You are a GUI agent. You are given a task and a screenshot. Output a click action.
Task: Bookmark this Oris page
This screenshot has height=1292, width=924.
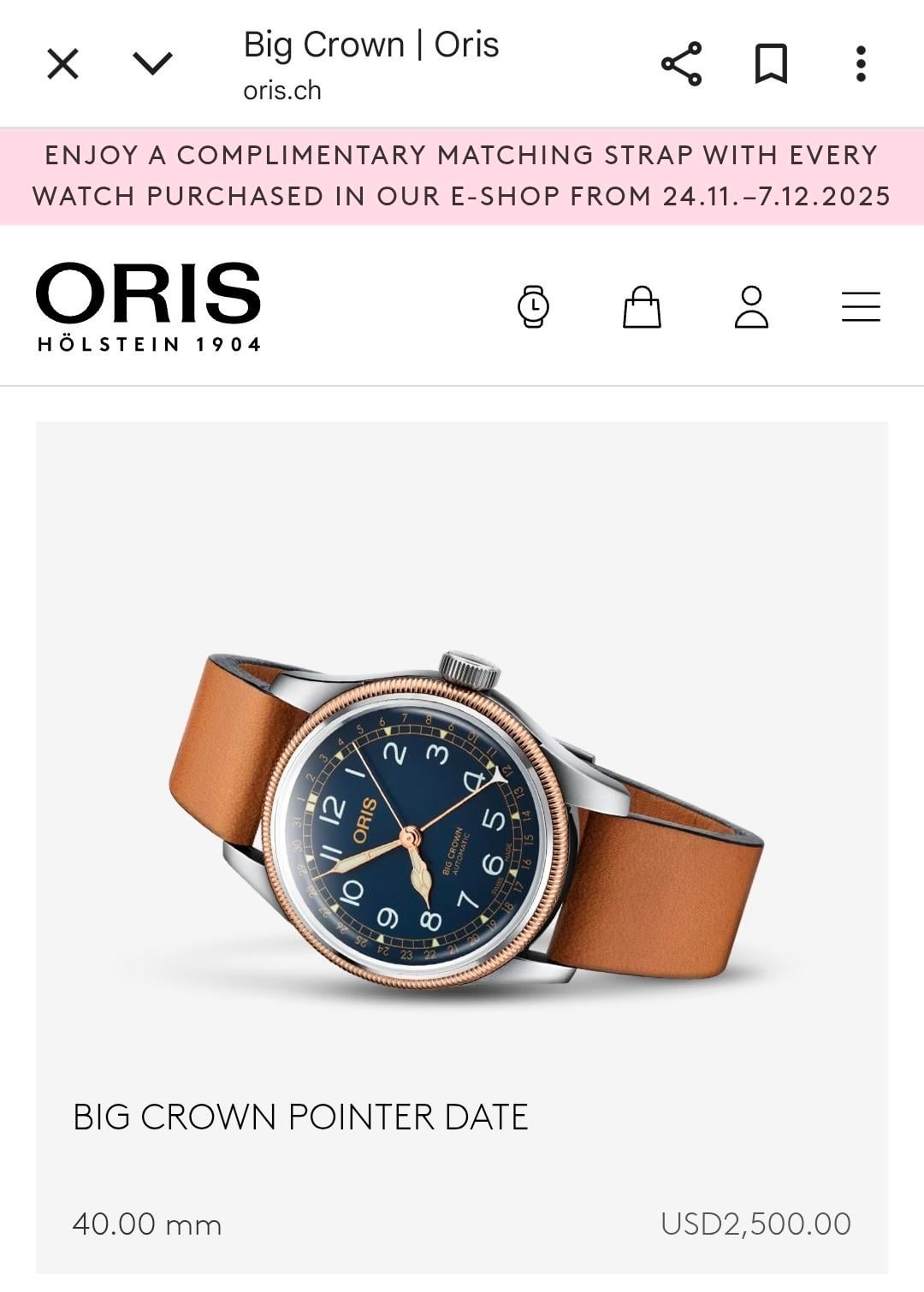coord(771,64)
